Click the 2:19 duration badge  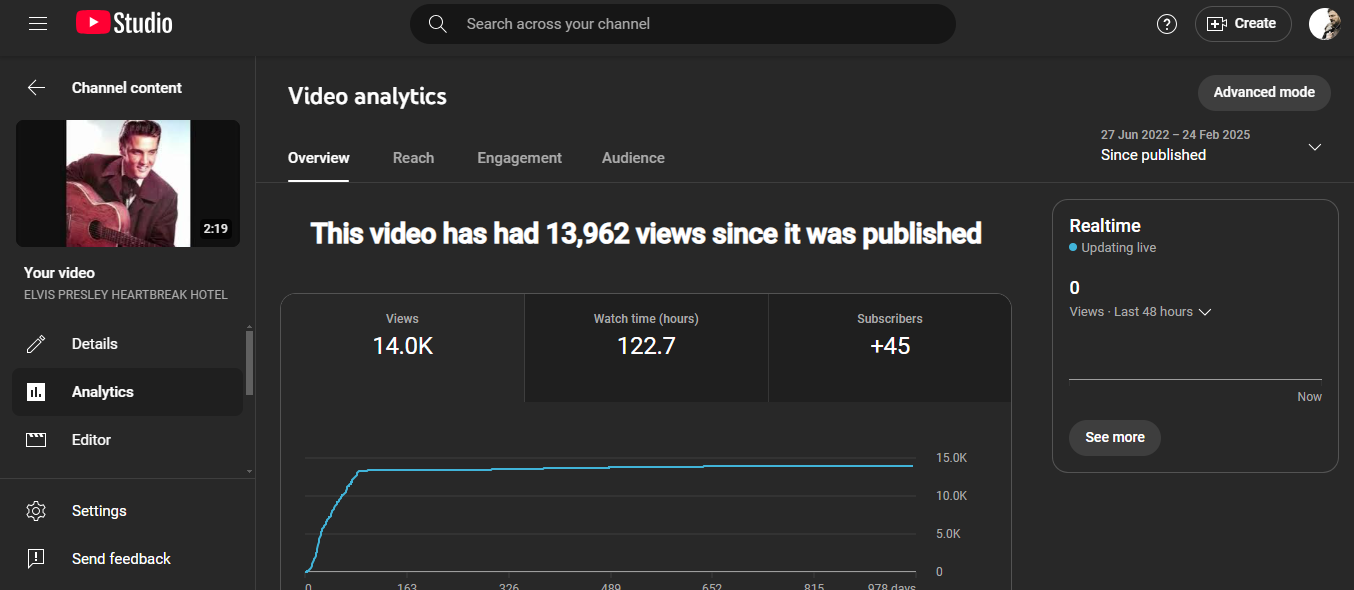coord(215,229)
